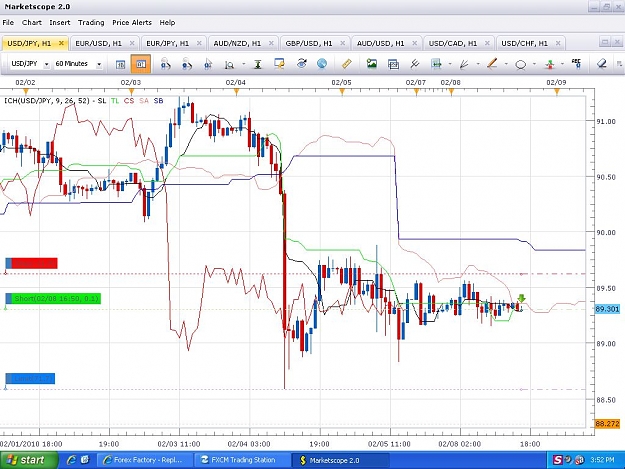Open the Price Alerts menu
This screenshot has height=469, width=625.
click(132, 23)
